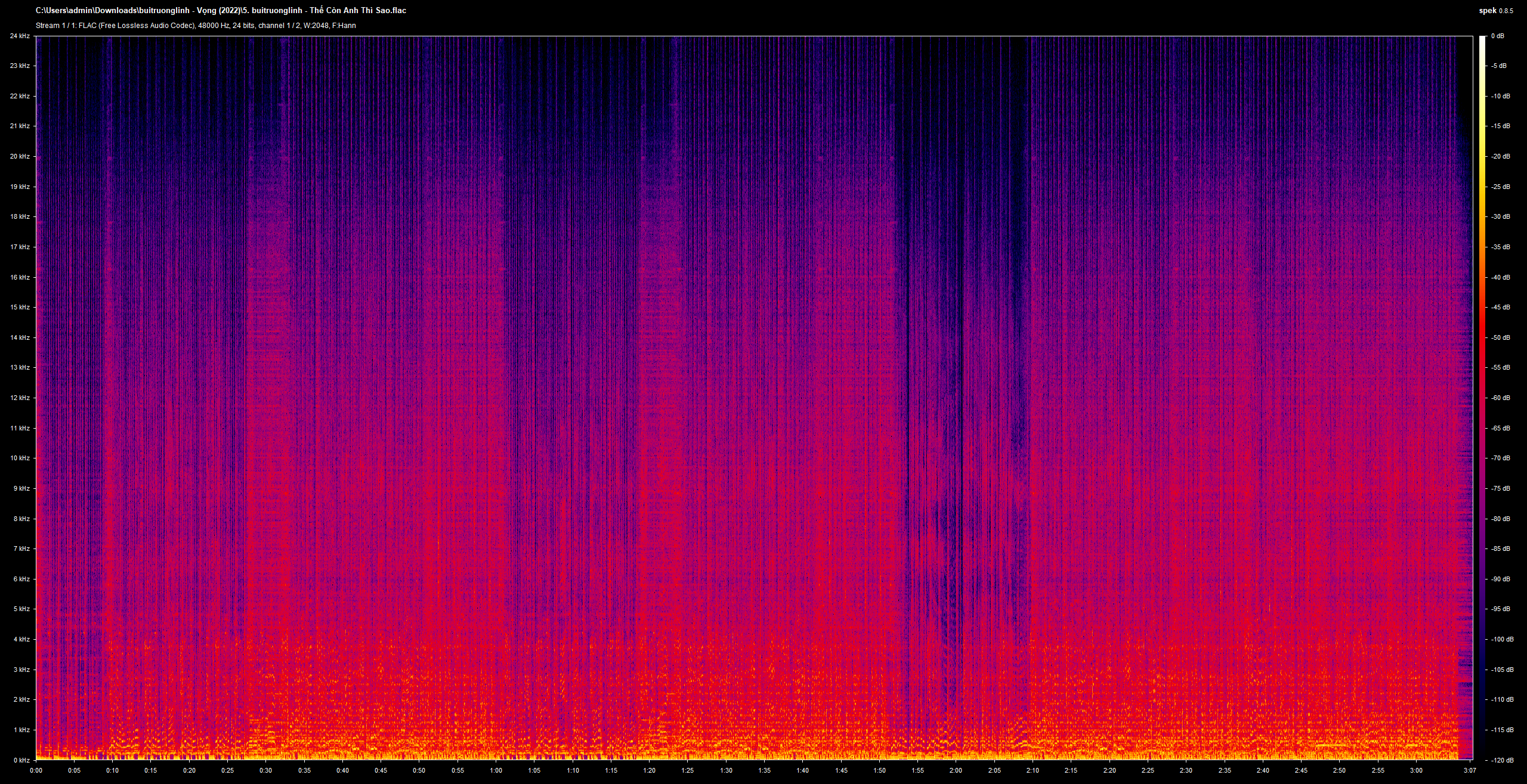The height and width of the screenshot is (784, 1527).
Task: Click the '-80 dB' legend label
Action: pyautogui.click(x=1501, y=519)
